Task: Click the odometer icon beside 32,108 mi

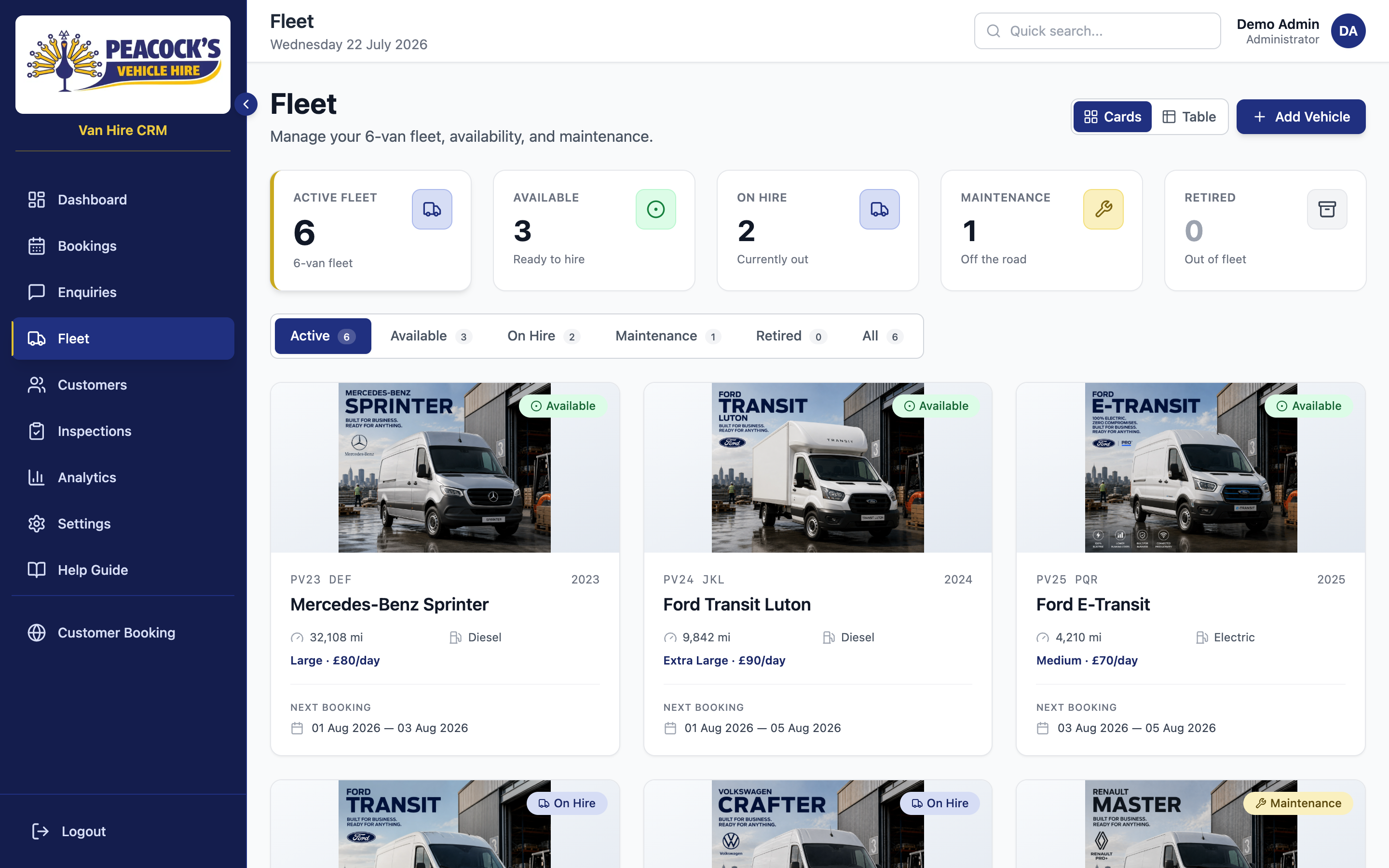Action: click(x=297, y=638)
